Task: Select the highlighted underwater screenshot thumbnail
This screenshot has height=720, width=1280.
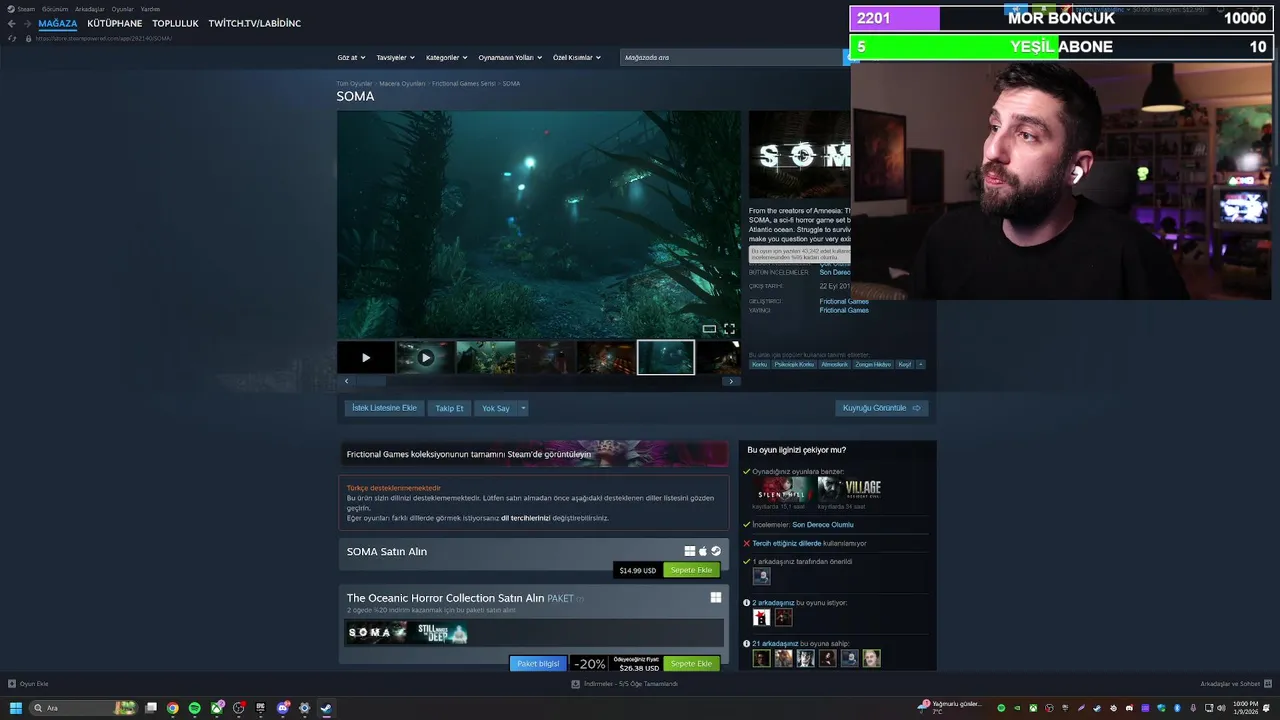Action: click(666, 357)
